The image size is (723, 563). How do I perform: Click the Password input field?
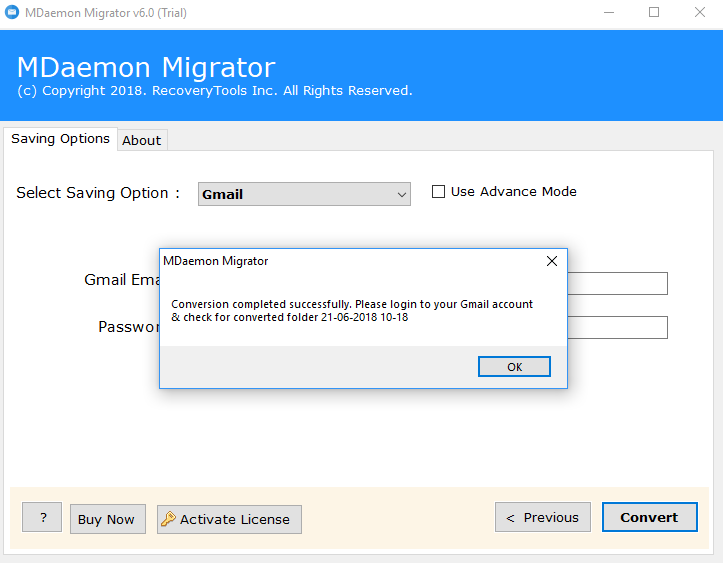pos(617,327)
